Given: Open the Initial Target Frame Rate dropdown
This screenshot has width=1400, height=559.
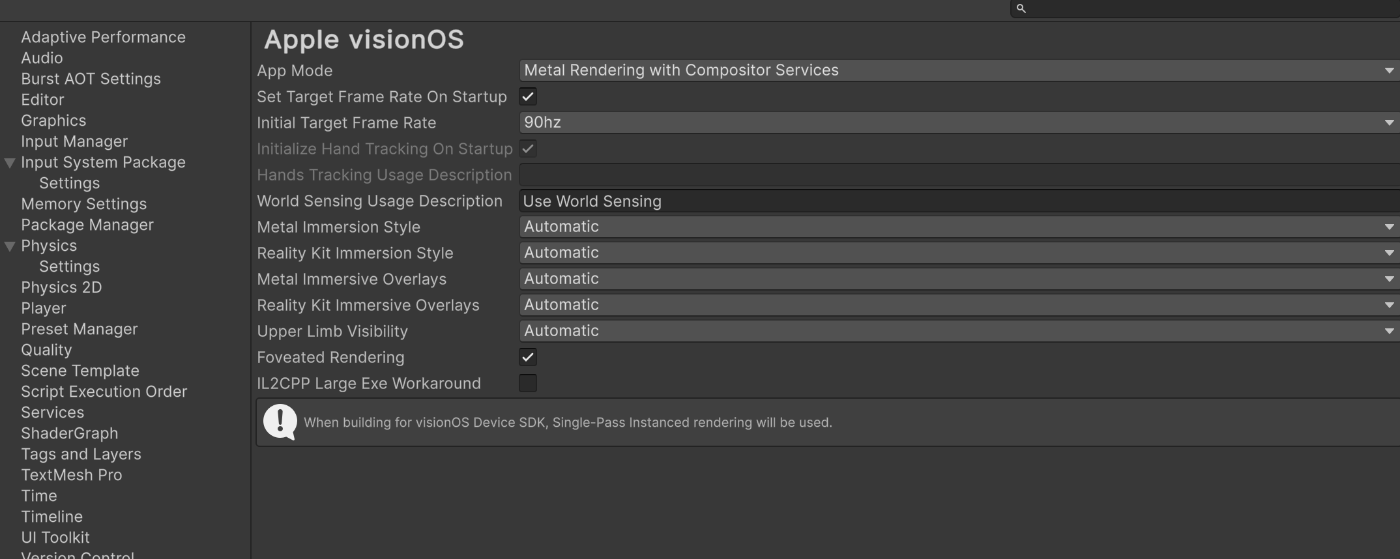Looking at the screenshot, I should click(x=959, y=123).
